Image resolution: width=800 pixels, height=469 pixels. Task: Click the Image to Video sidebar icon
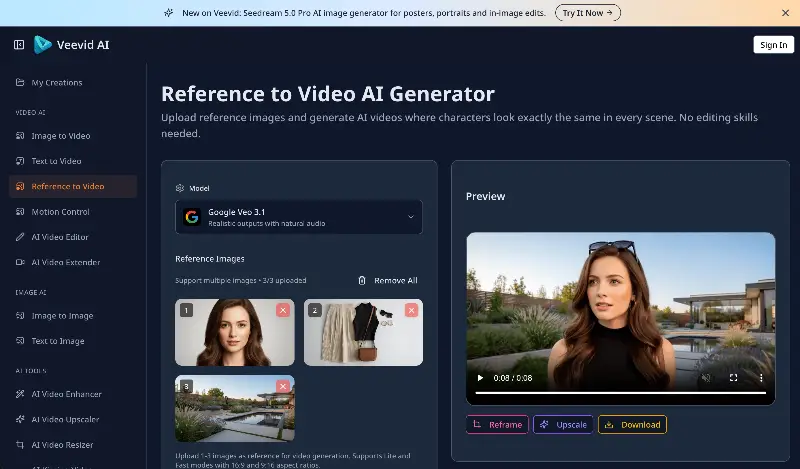coord(20,136)
